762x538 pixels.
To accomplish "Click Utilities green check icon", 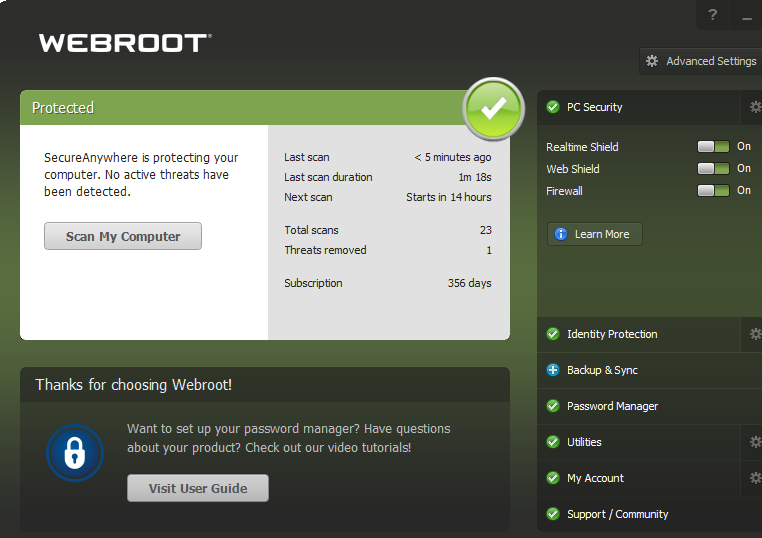I will [553, 442].
